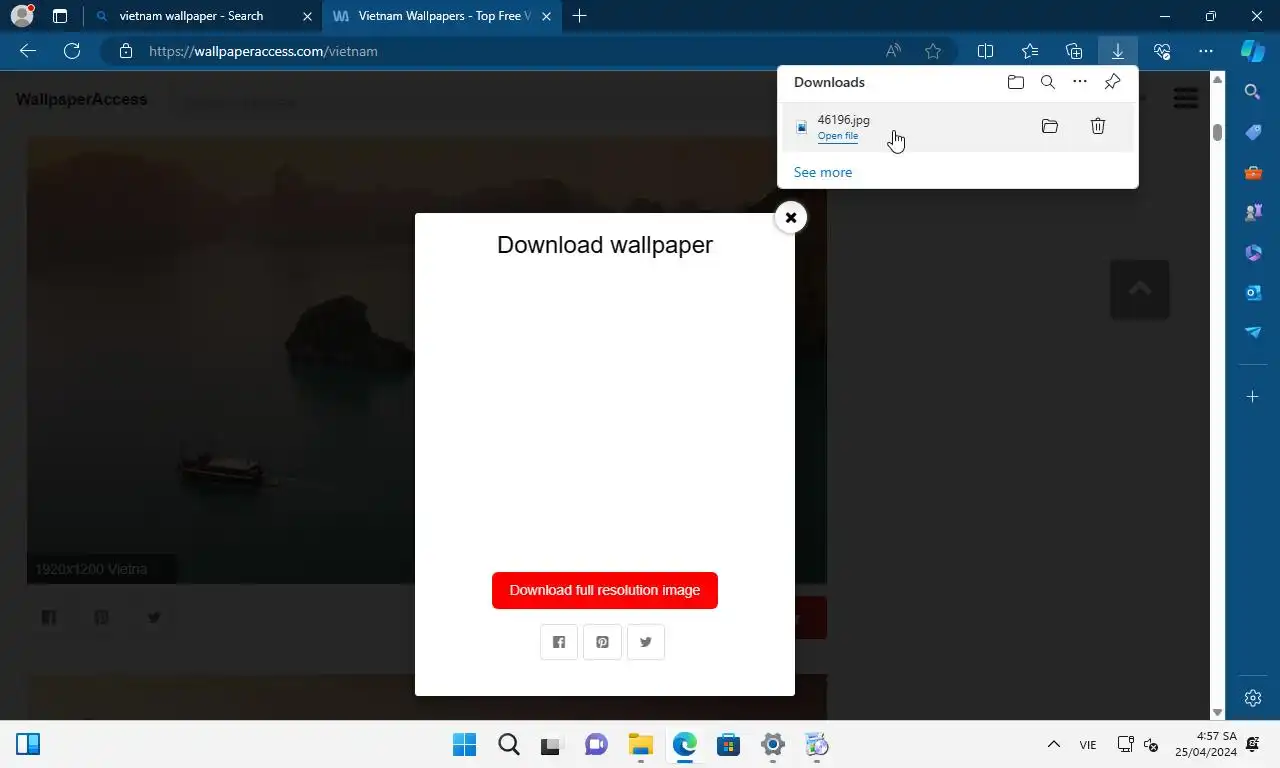Open Collections in toolbar
1280x768 pixels.
pos(1074,51)
